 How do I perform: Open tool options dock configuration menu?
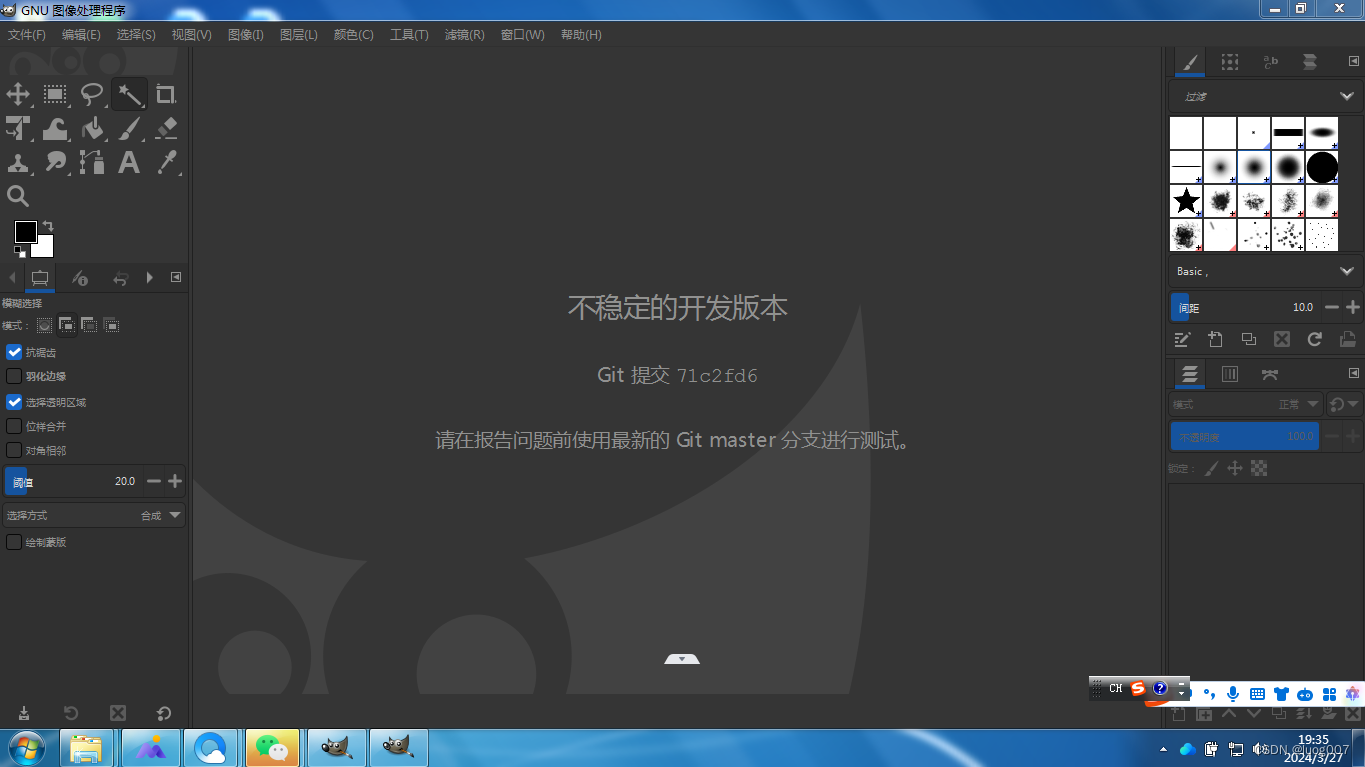pos(176,277)
